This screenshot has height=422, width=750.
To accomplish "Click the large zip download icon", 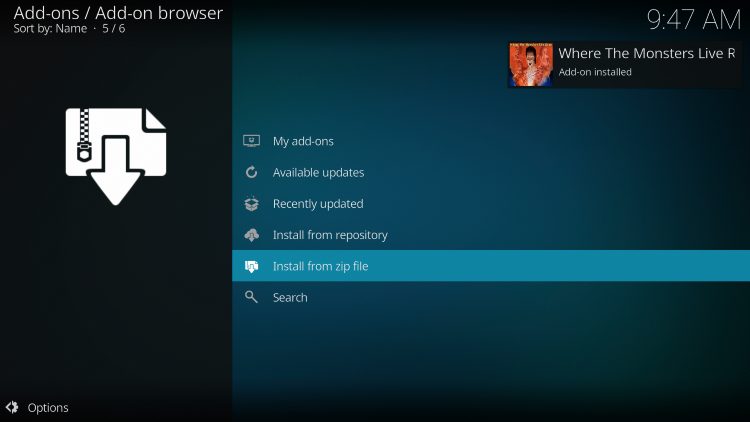I will point(116,156).
